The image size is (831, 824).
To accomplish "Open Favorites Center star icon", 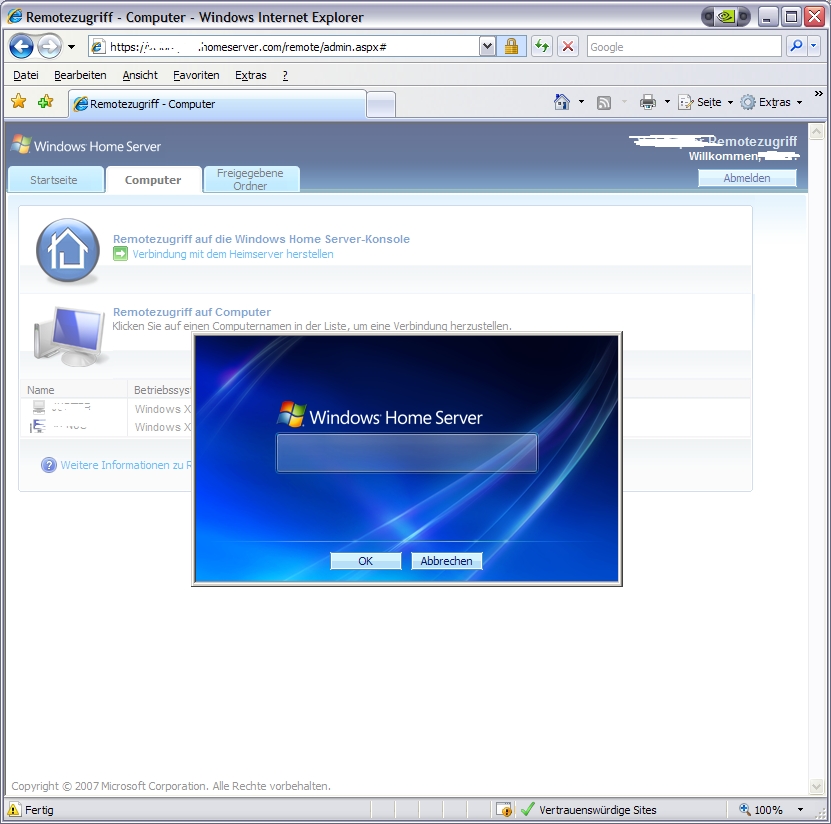I will coord(19,101).
